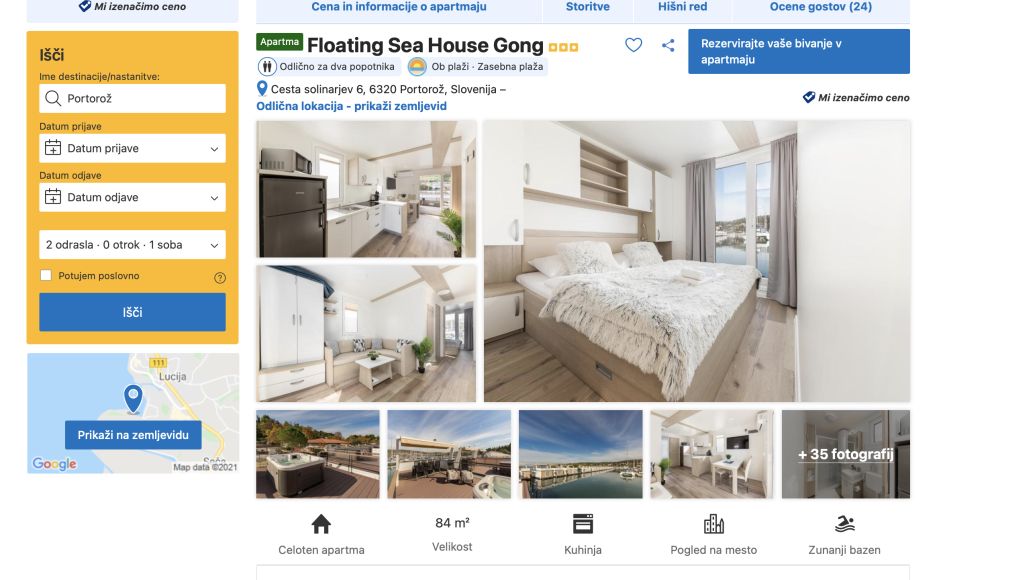Expand the guests and rooms selector
The height and width of the screenshot is (580, 1024).
[x=133, y=245]
